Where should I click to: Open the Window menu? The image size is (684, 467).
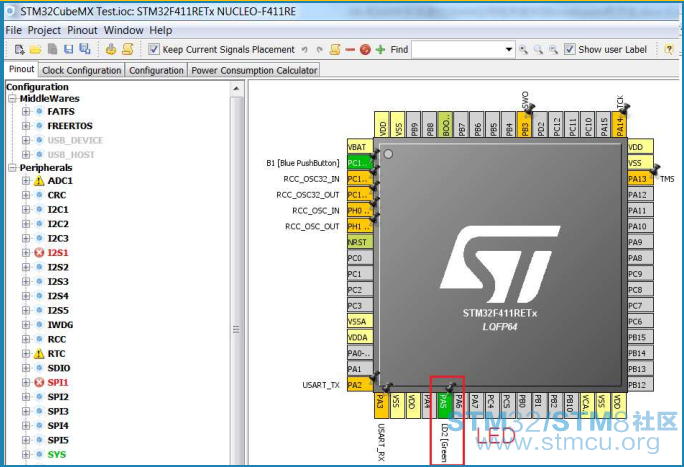(123, 30)
